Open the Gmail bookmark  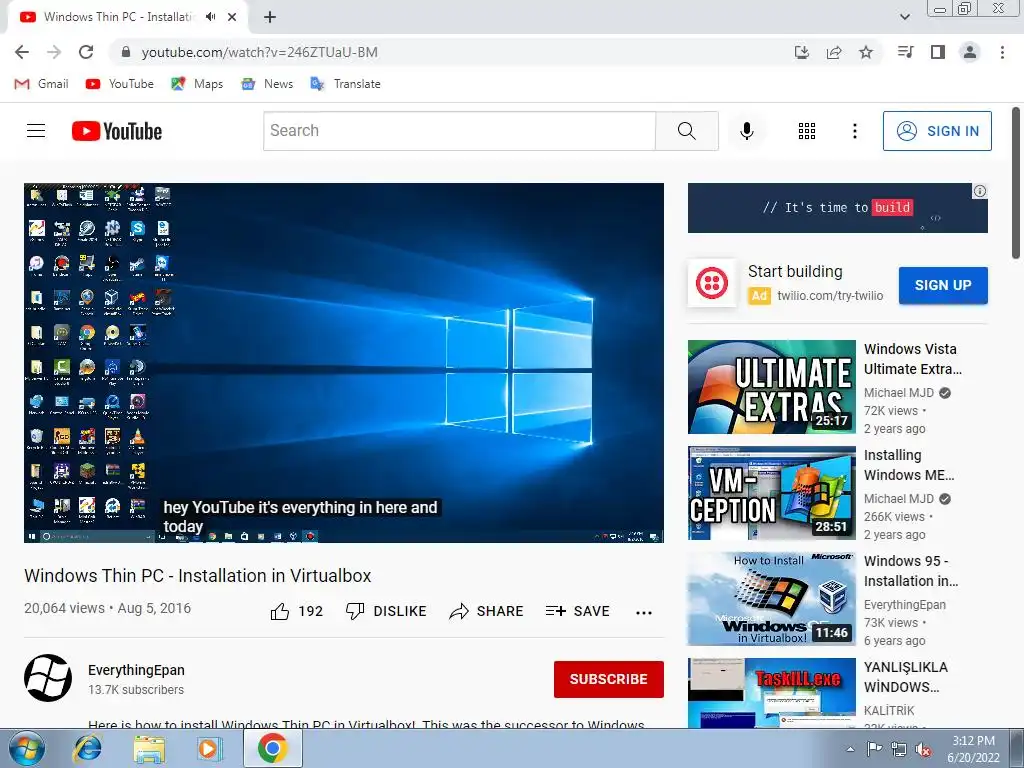41,84
